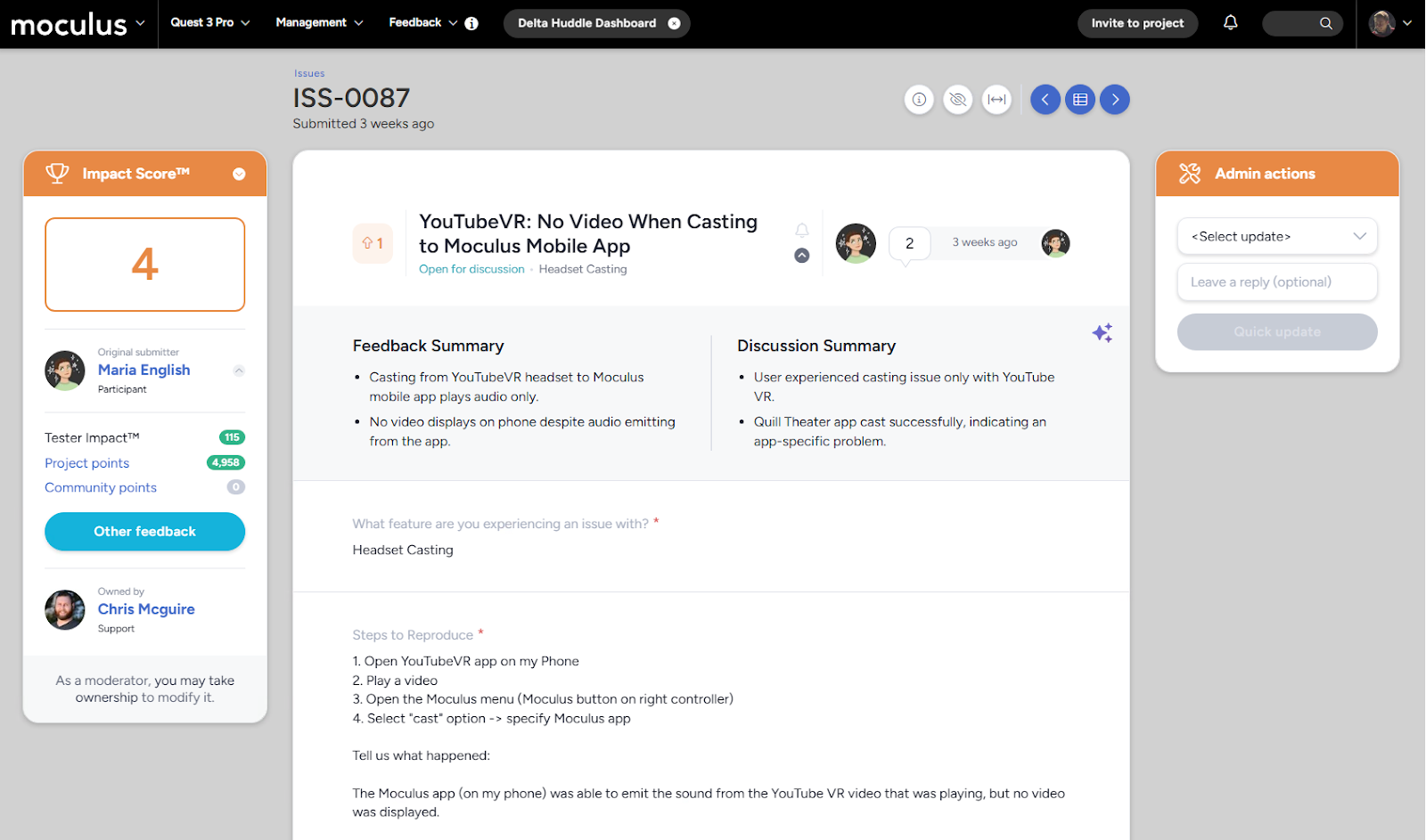Expand the Quest 3 Pro project dropdown
The width and height of the screenshot is (1426, 840).
click(210, 23)
